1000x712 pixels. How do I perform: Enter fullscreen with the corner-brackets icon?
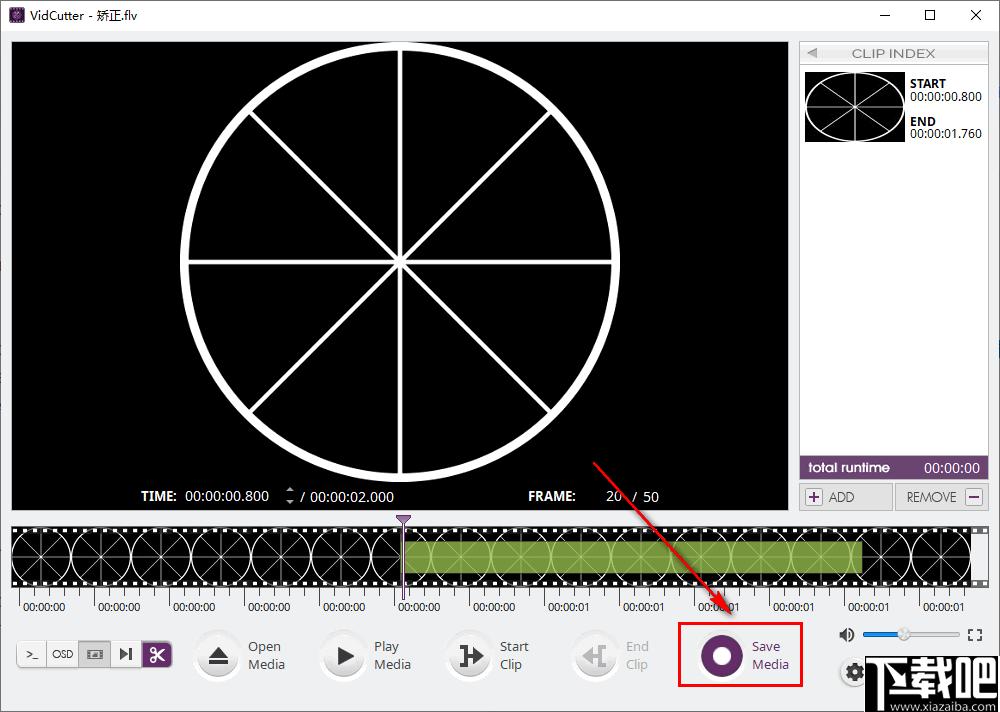coord(974,634)
